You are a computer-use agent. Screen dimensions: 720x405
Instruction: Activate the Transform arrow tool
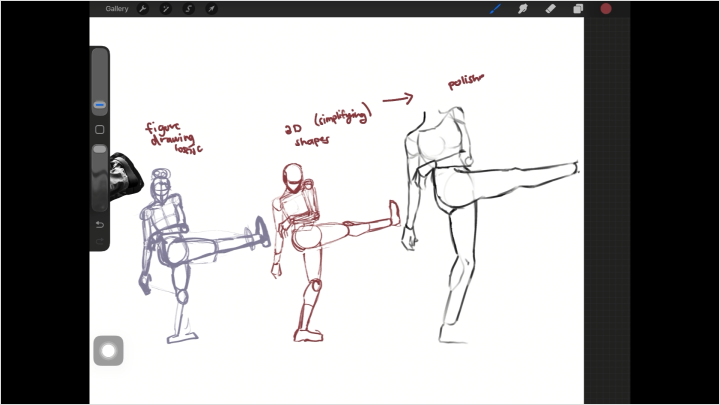point(211,9)
